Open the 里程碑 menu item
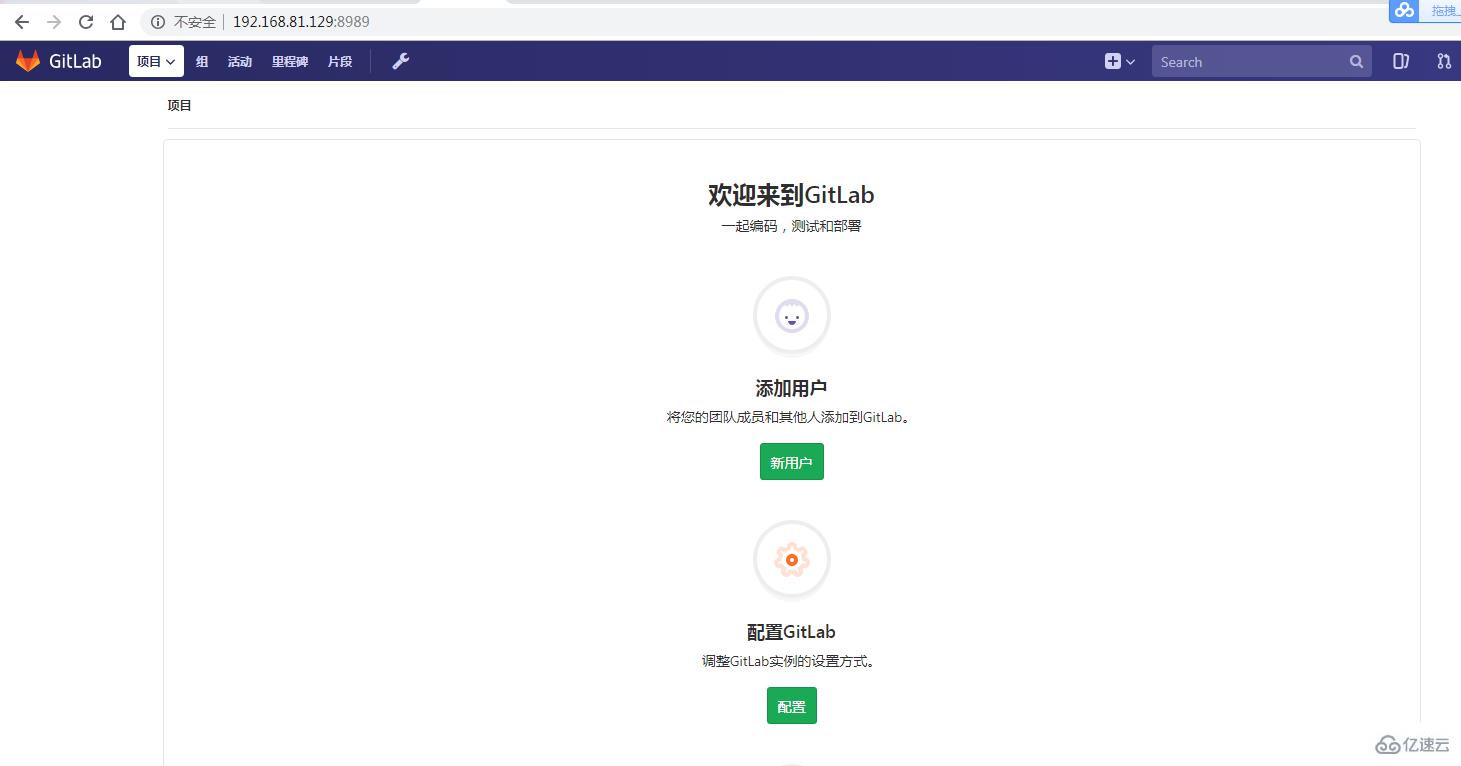Viewport: 1461px width, 766px height. coord(290,61)
